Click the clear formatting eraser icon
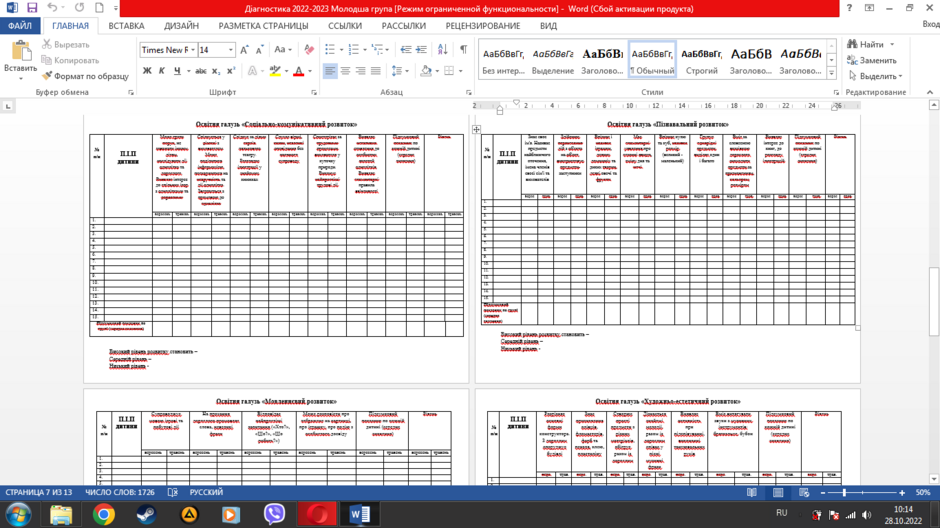Viewport: 940px width, 528px height. pyautogui.click(x=309, y=50)
